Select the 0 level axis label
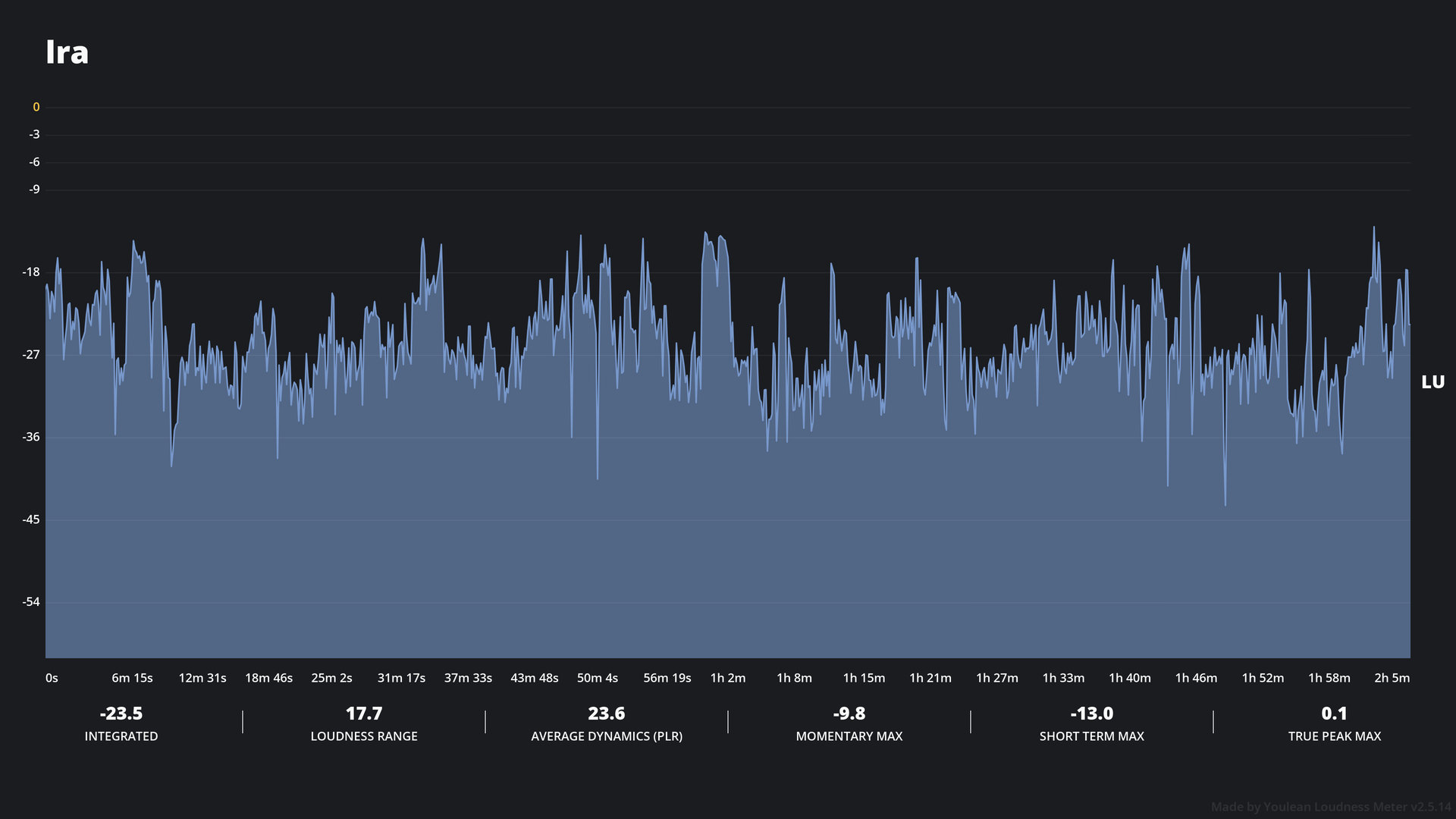The width and height of the screenshot is (1456, 819). tap(36, 107)
